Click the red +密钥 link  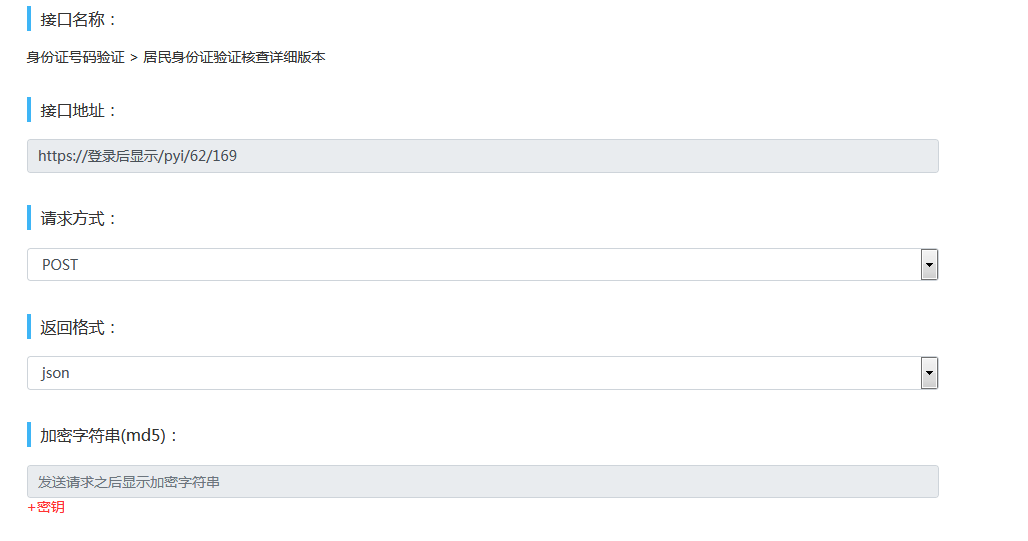coord(46,507)
